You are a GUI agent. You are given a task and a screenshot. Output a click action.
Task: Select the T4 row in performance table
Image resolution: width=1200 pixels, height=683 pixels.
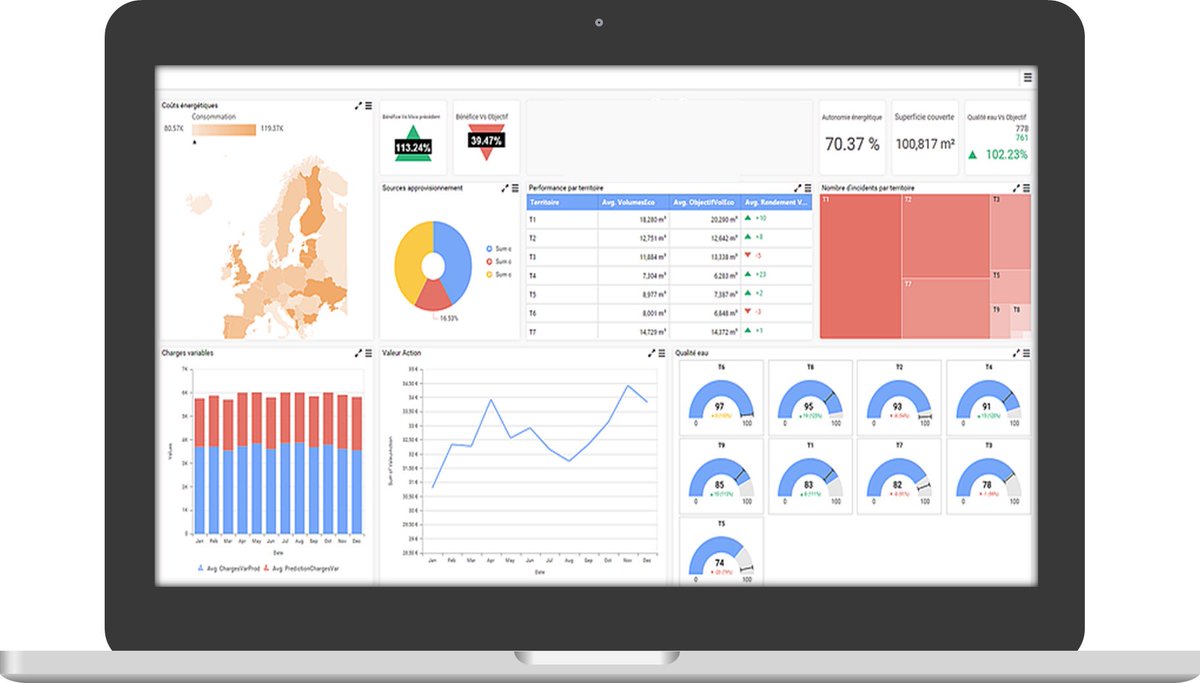[x=670, y=275]
